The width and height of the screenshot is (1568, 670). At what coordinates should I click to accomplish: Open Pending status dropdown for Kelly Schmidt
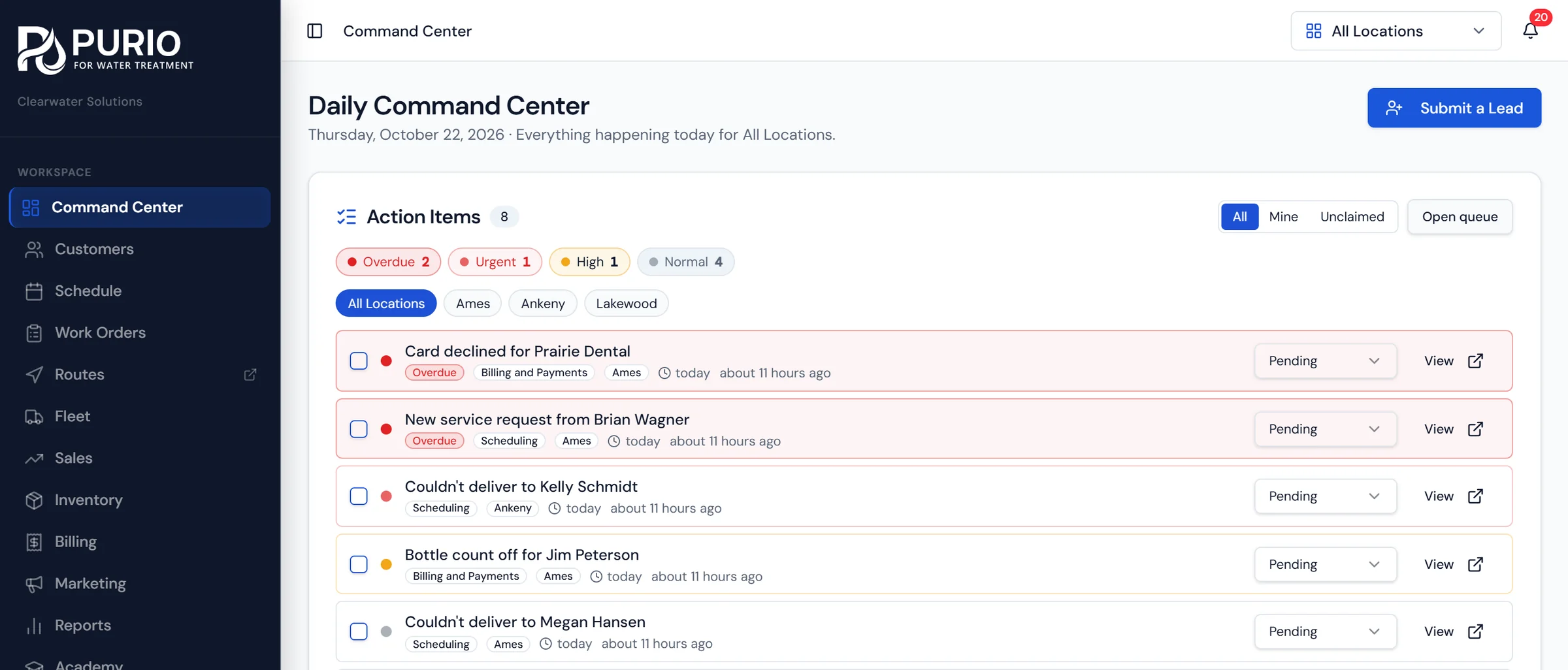(1325, 496)
